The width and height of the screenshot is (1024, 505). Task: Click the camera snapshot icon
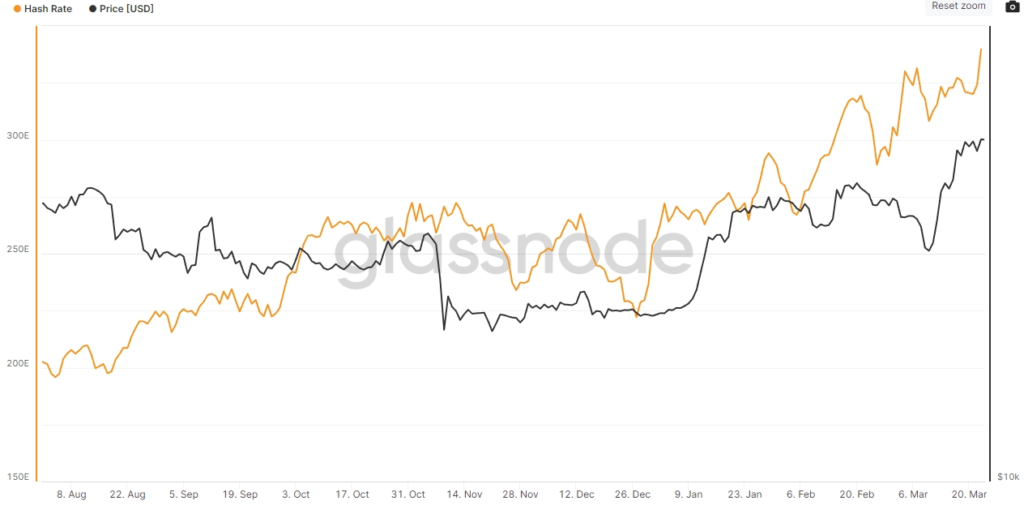point(1011,7)
